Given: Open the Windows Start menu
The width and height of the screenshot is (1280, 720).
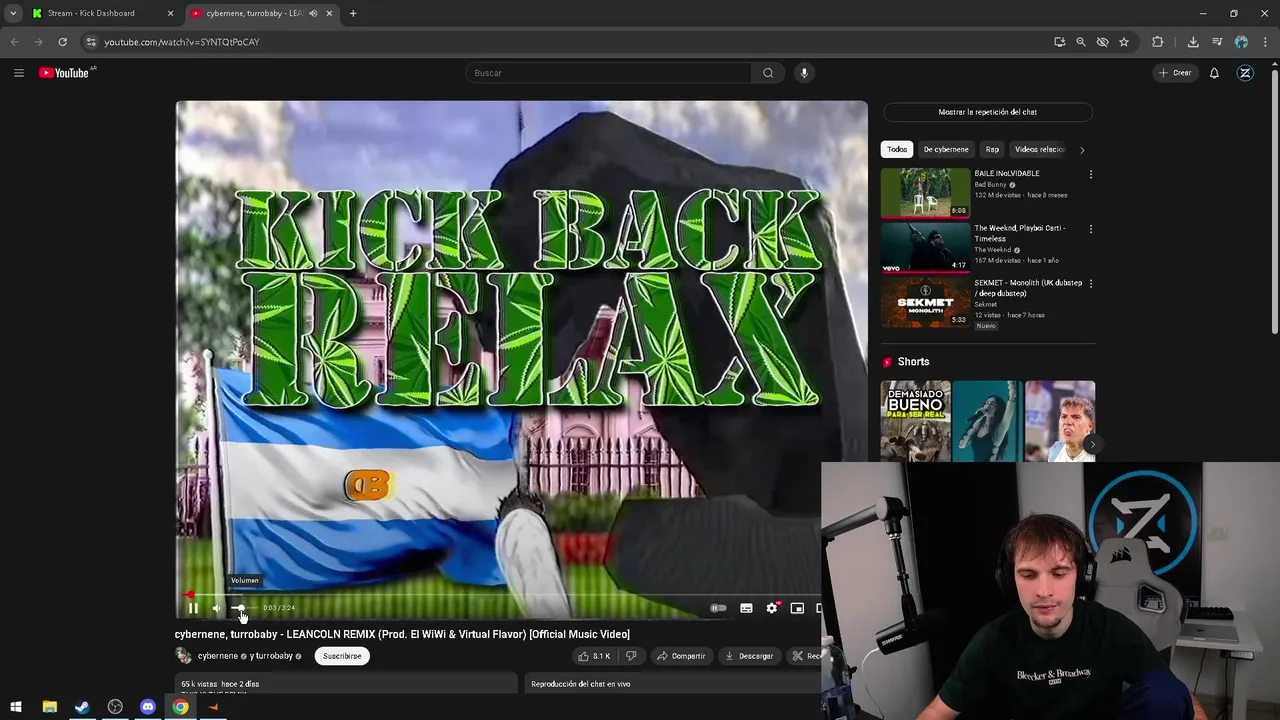Looking at the screenshot, I should point(16,707).
